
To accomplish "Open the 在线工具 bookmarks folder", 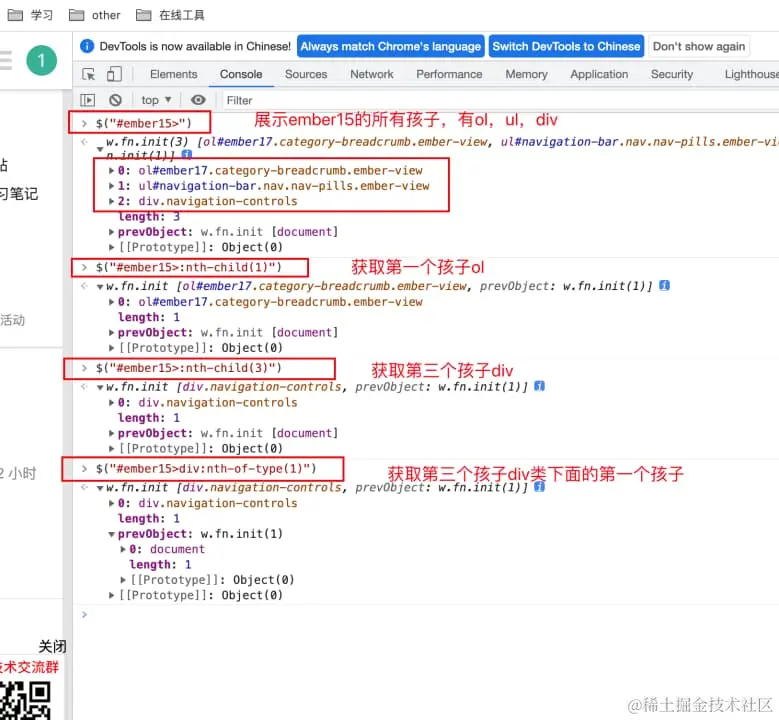I will (170, 15).
